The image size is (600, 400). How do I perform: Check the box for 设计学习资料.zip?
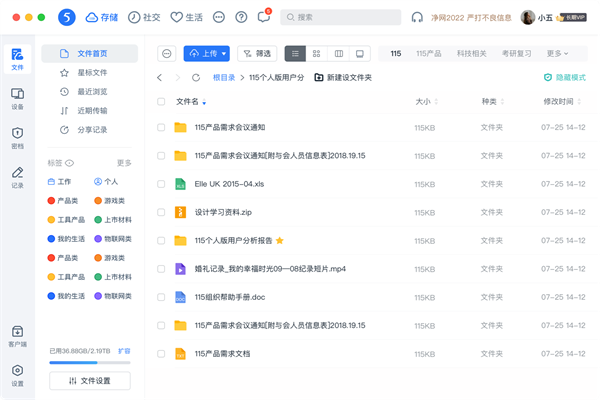tap(161, 212)
